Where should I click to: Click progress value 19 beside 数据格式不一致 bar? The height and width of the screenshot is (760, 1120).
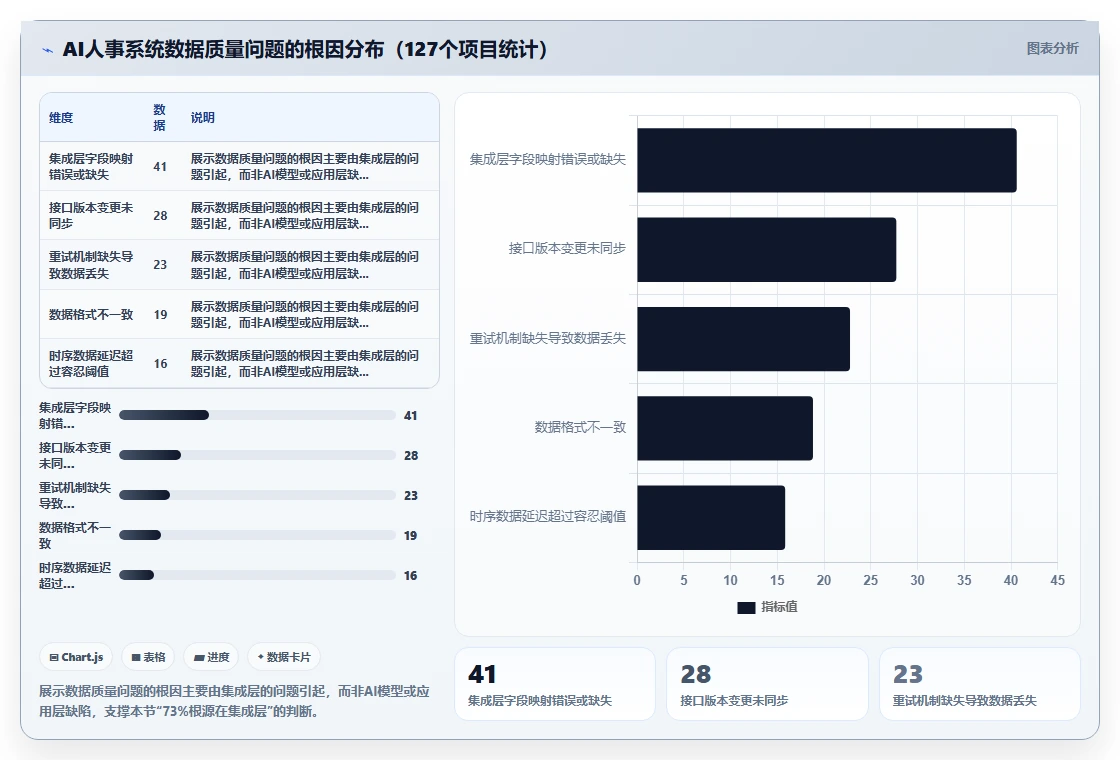tap(410, 536)
